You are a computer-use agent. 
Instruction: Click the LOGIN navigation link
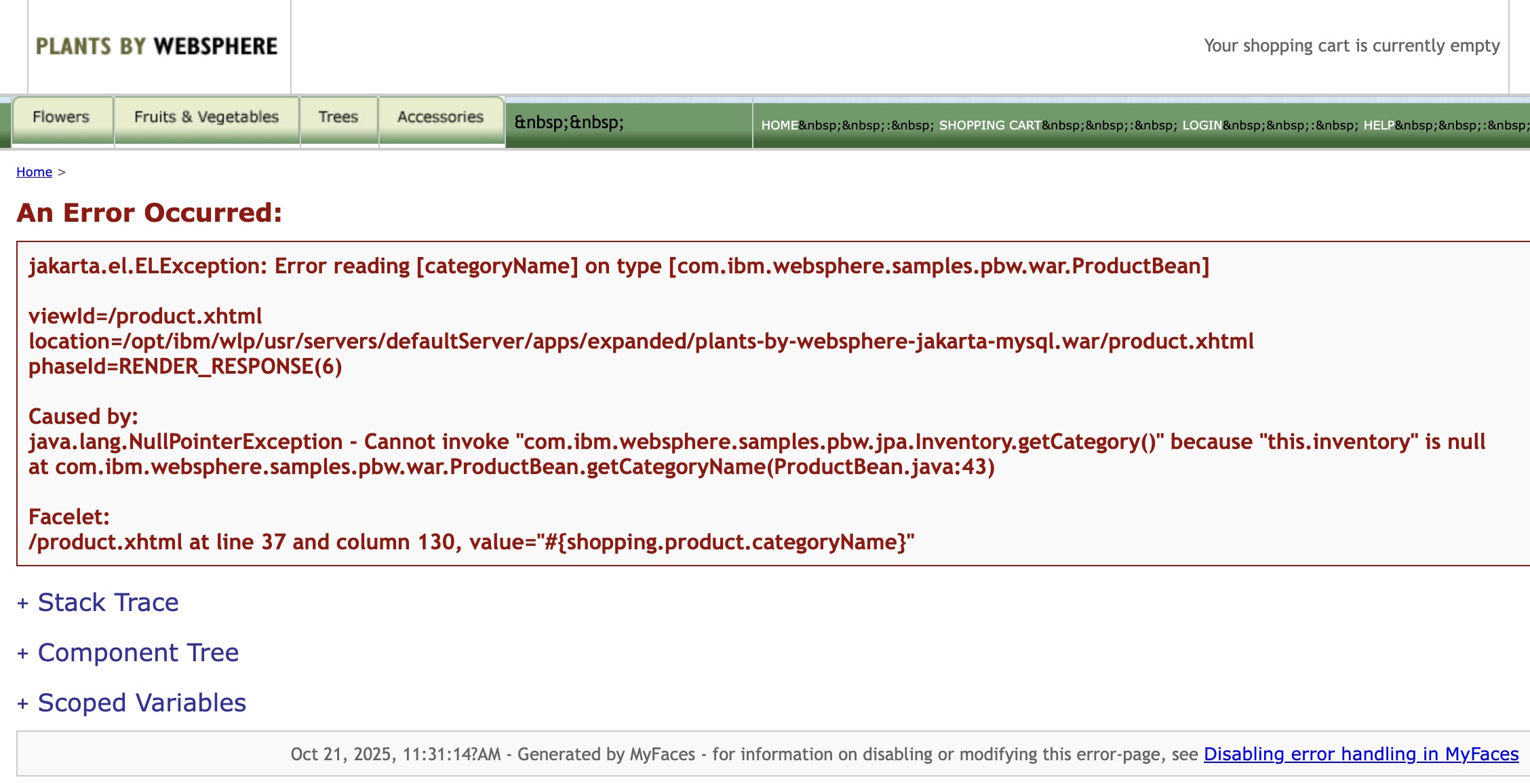1202,125
